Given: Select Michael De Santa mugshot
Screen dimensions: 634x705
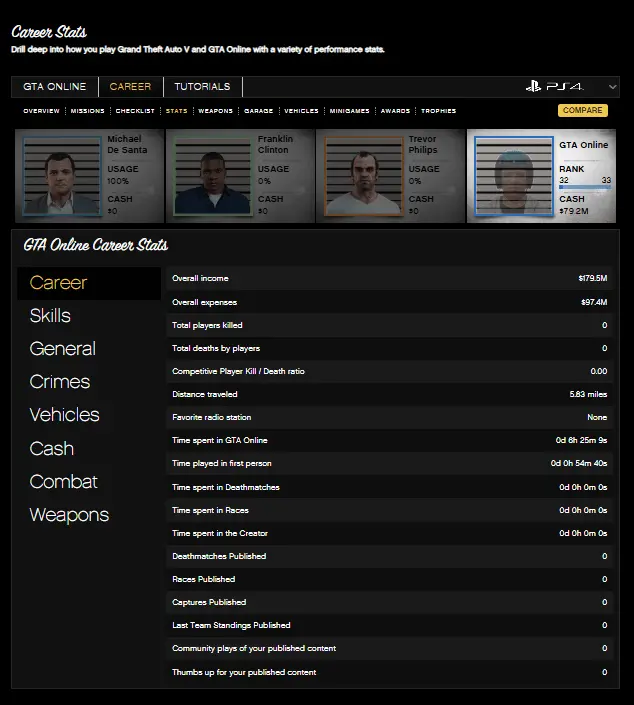Looking at the screenshot, I should (62, 176).
